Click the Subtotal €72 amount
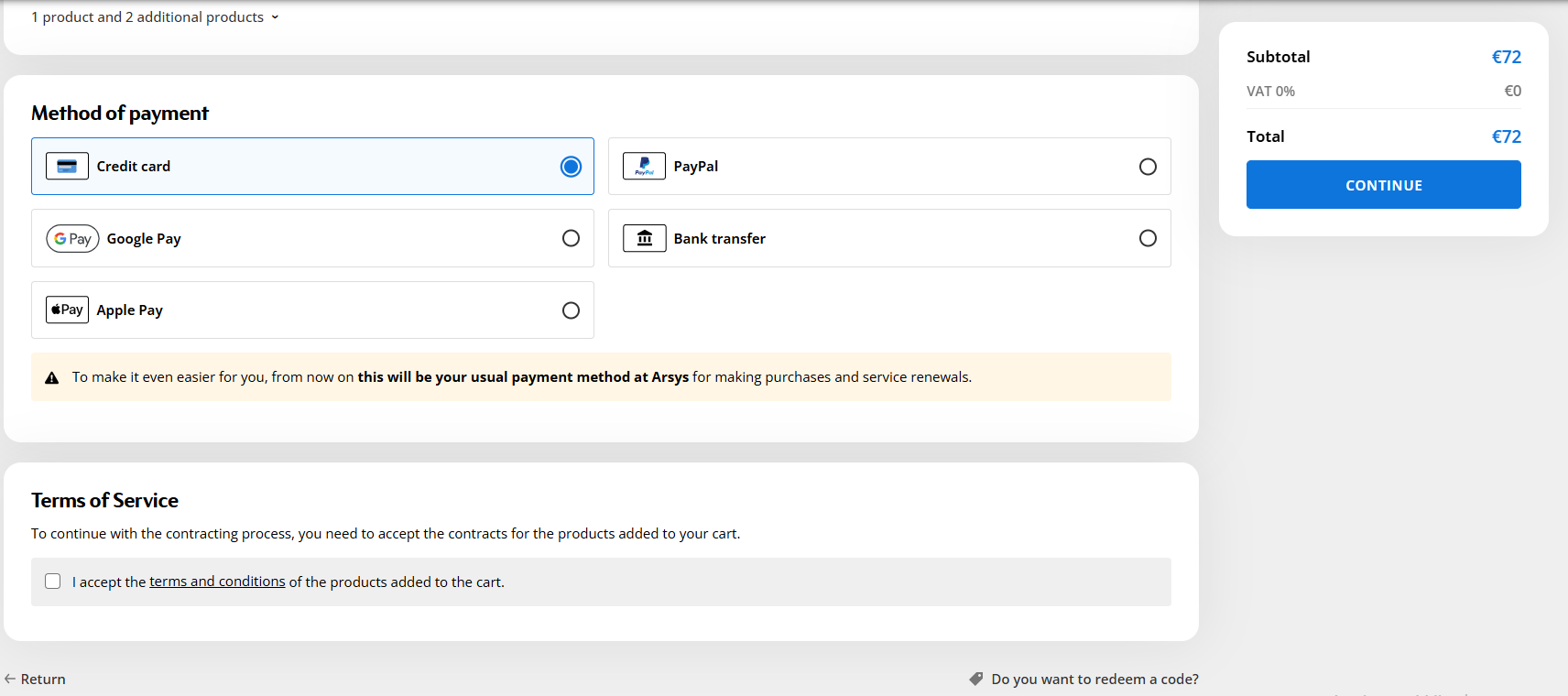Viewport: 1568px width, 696px height. pos(1506,57)
